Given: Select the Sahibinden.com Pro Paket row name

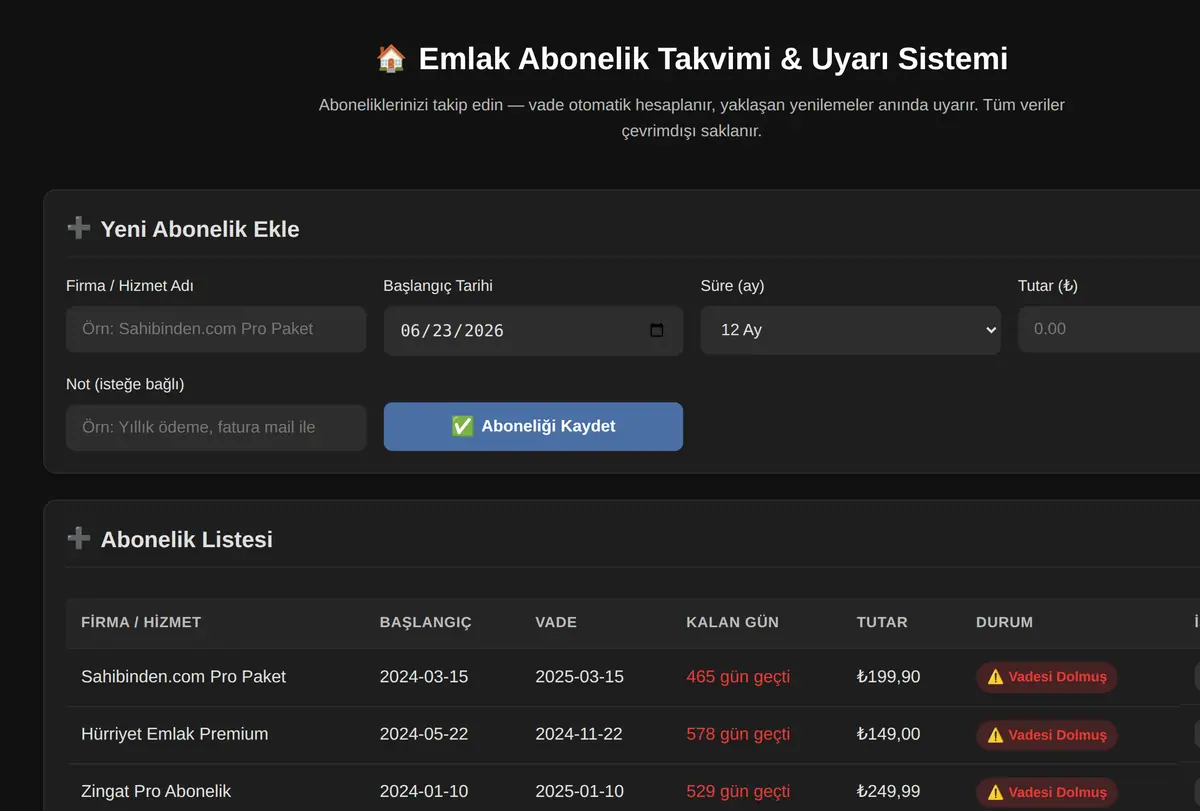Looking at the screenshot, I should [183, 677].
